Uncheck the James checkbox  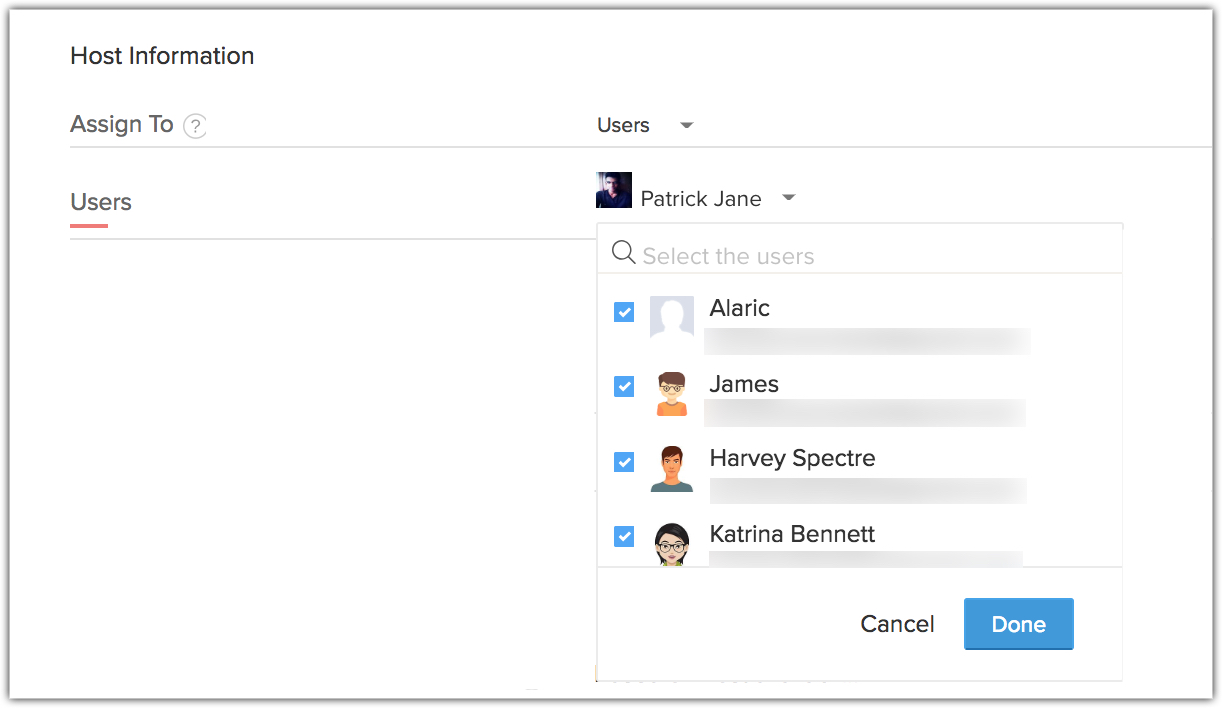(x=624, y=386)
